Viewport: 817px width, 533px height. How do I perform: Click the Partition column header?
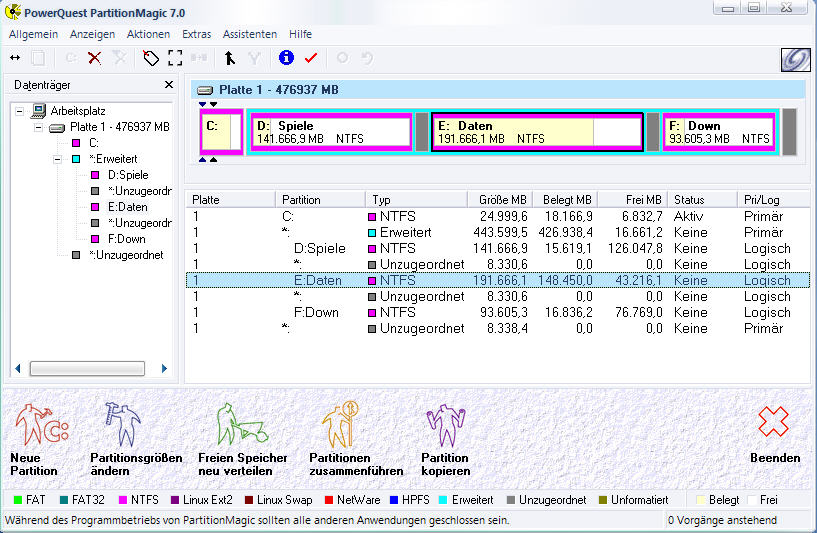(x=320, y=200)
